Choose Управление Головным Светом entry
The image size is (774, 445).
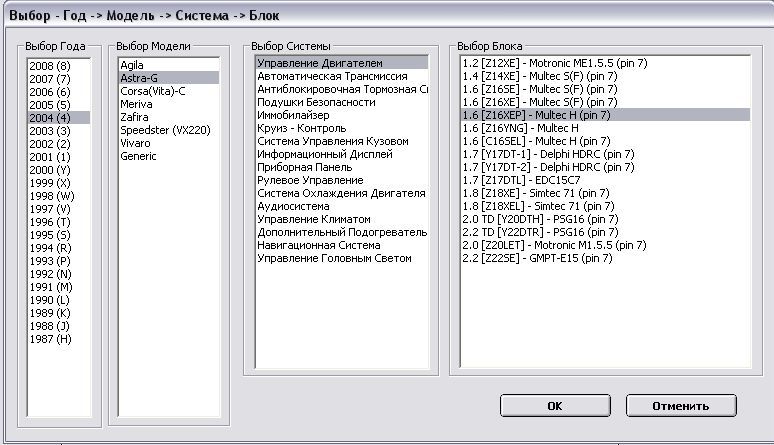[x=334, y=258]
